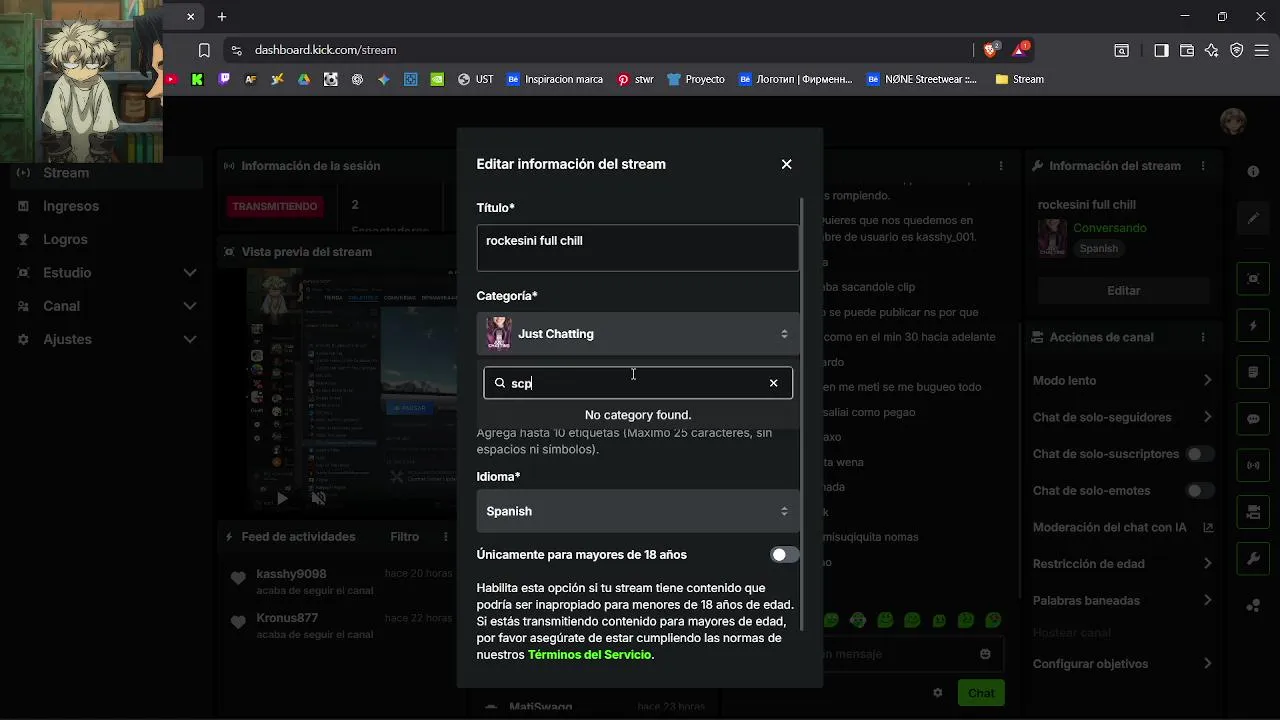Open the Términos del Servicio link
The width and height of the screenshot is (1280, 720).
coord(589,655)
